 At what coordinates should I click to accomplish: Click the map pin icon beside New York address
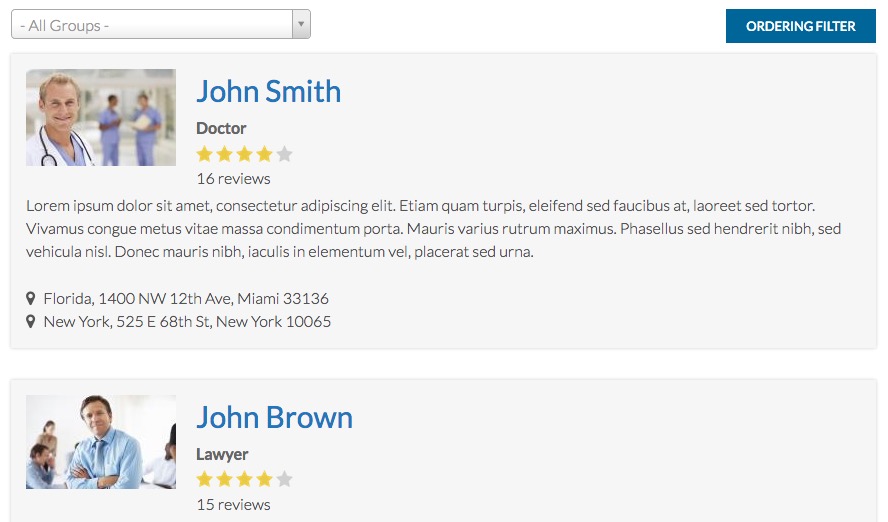coord(31,321)
